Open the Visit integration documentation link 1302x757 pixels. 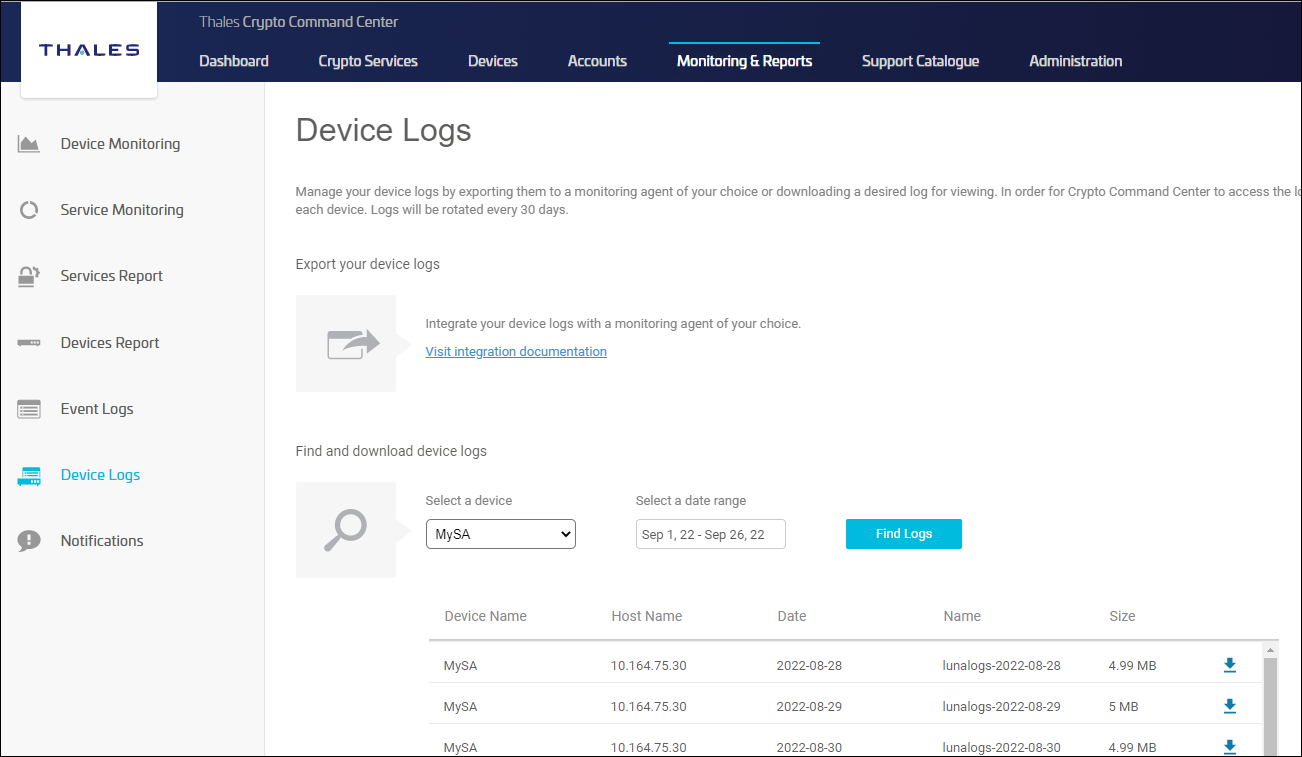pos(516,352)
